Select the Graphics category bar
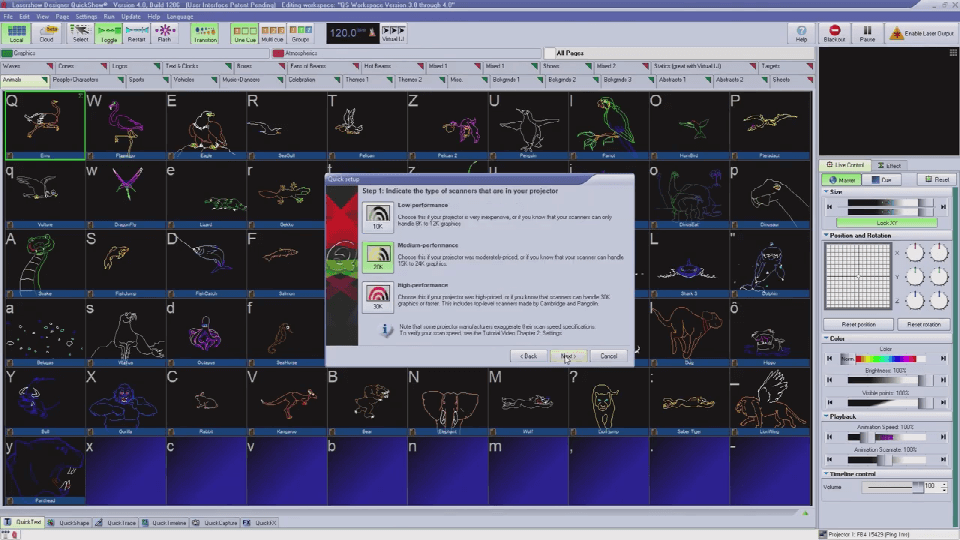Image resolution: width=960 pixels, height=540 pixels. (135, 53)
